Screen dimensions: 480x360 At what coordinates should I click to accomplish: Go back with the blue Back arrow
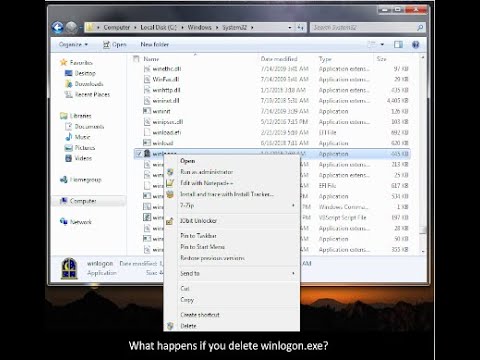coord(58,27)
